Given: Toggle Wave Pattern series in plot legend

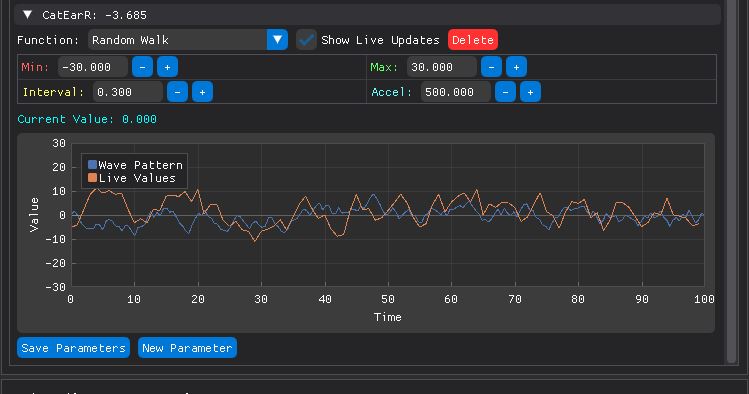Looking at the screenshot, I should point(136,165).
